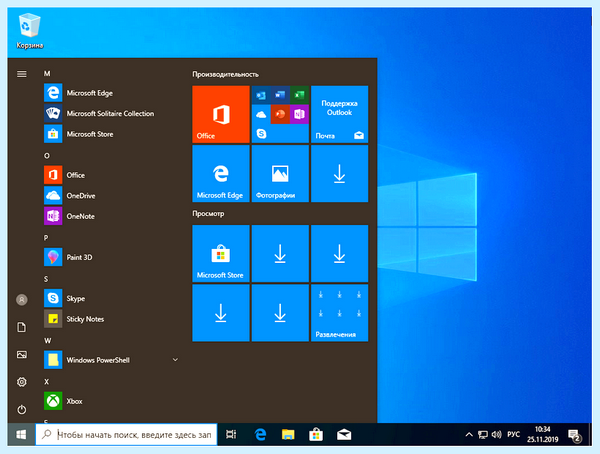The width and height of the screenshot is (600, 454).
Task: Open Pictures from Start sidebar
Action: (22, 355)
